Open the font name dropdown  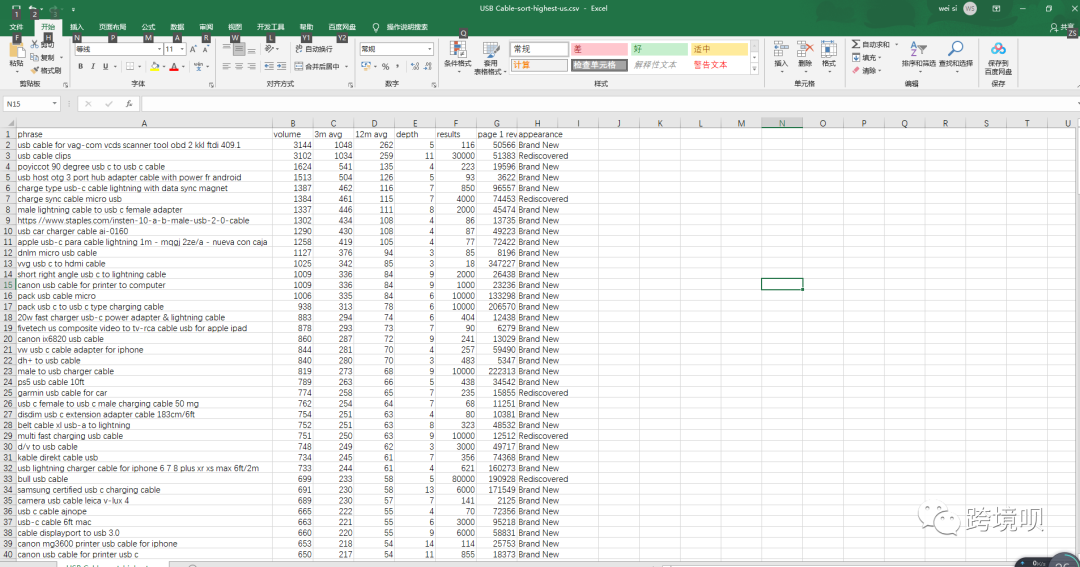coord(159,50)
